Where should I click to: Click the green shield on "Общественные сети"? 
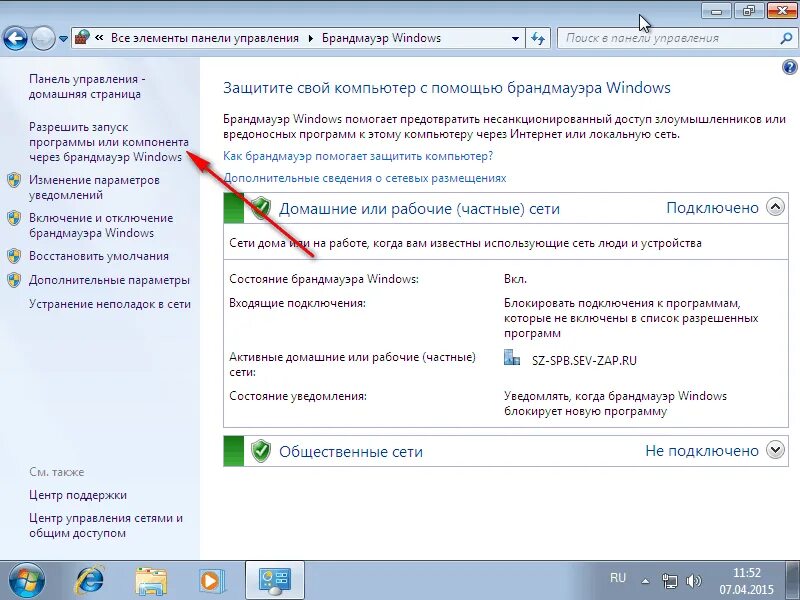tap(261, 451)
